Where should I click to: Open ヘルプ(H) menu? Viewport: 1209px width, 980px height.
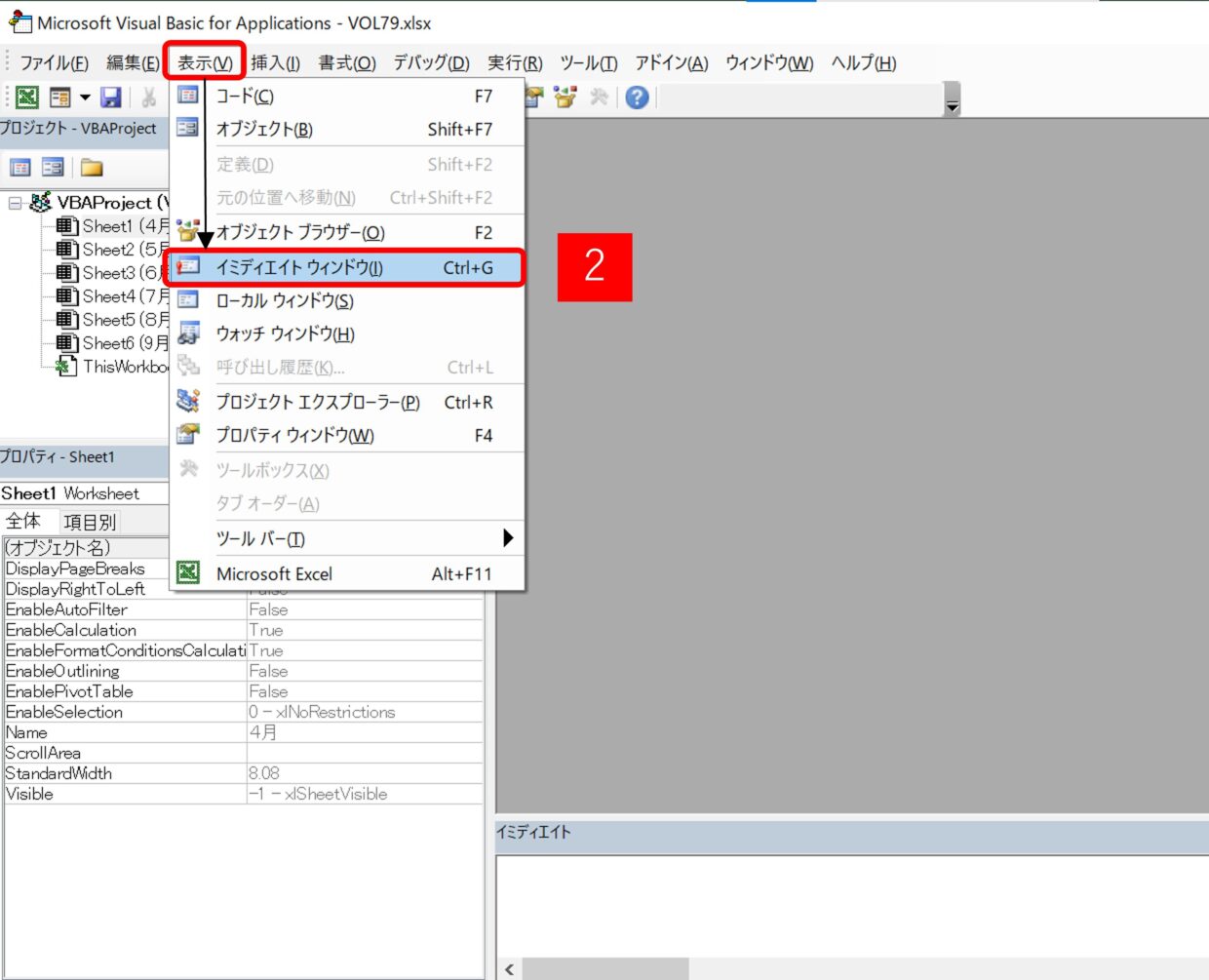tap(863, 63)
